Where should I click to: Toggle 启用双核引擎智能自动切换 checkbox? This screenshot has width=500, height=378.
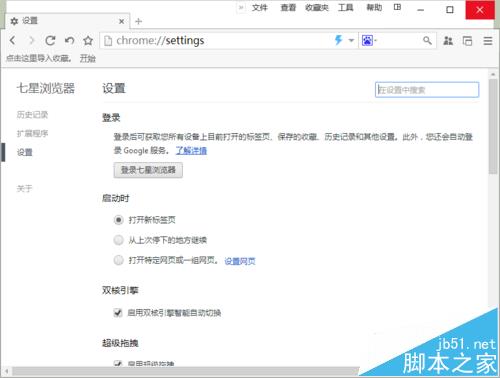coord(118,313)
